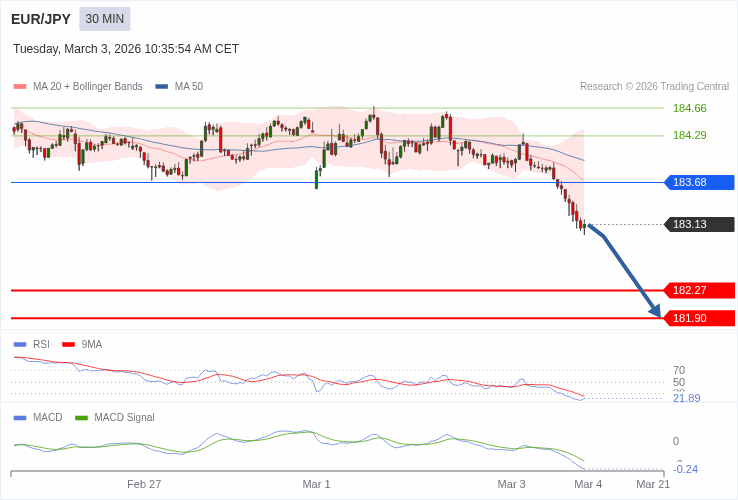This screenshot has width=738, height=500.
Task: Click the RSI 50 axis label
Action: [x=679, y=382]
